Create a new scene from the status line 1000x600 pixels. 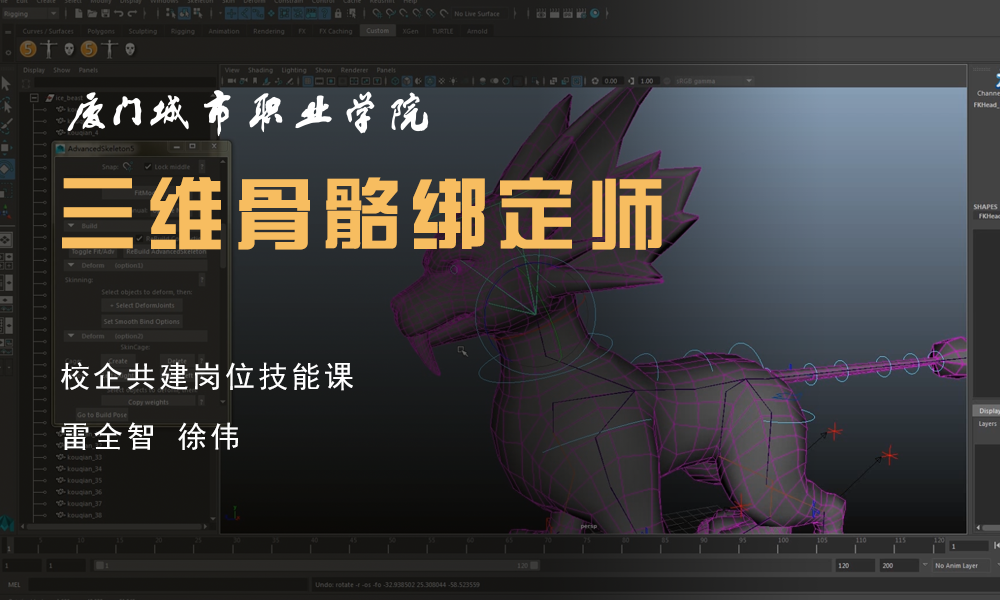tap(78, 13)
